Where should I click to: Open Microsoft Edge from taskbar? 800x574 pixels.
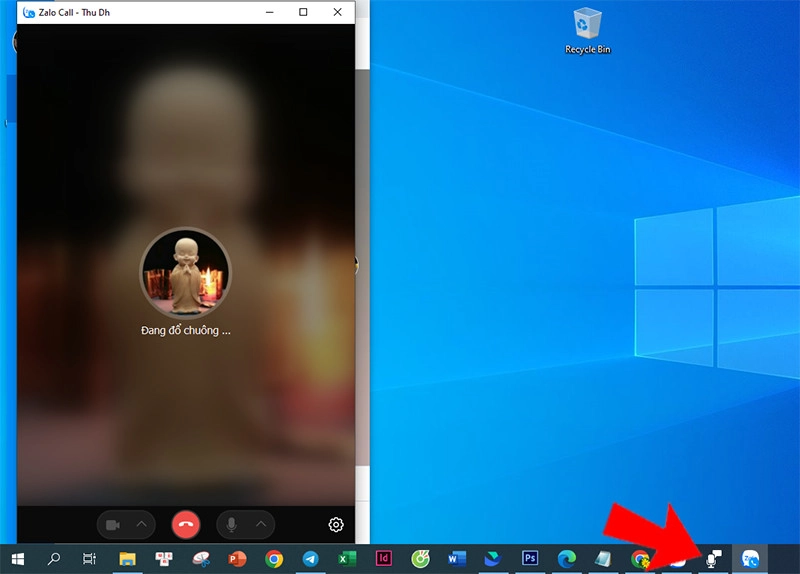(567, 559)
